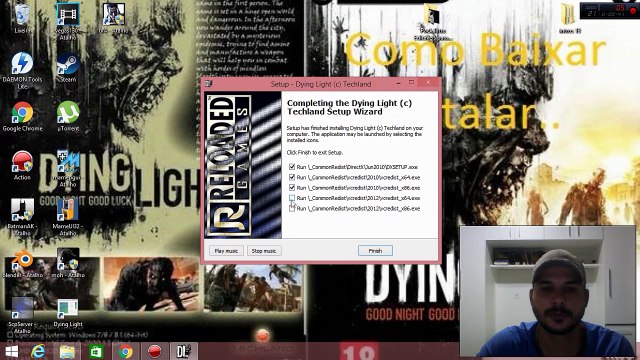This screenshot has width=640, height=360.
Task: Launch the Steam desktop shortcut
Action: (68, 66)
